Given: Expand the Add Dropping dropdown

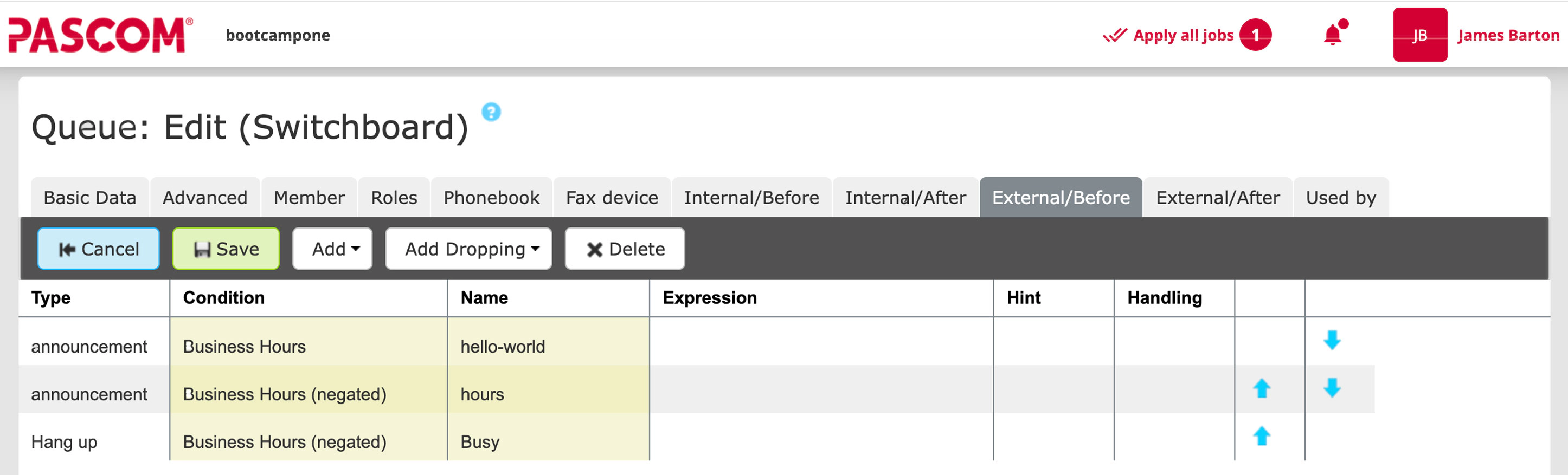Looking at the screenshot, I should pos(468,249).
